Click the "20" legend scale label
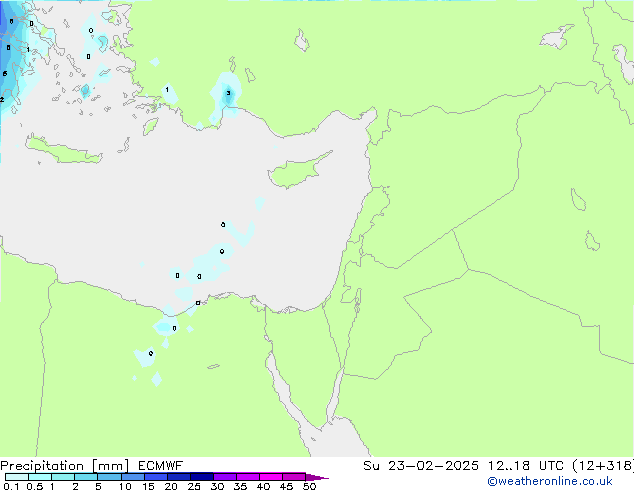 coord(171,486)
